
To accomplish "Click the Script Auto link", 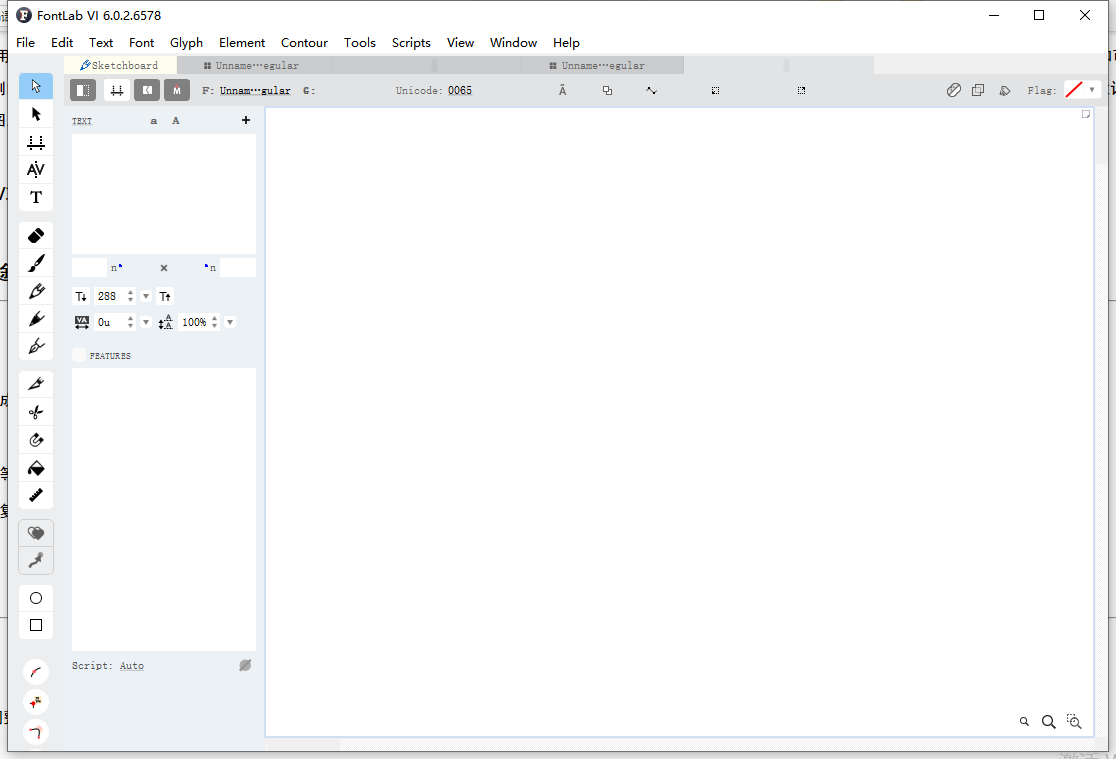I will click(132, 666).
